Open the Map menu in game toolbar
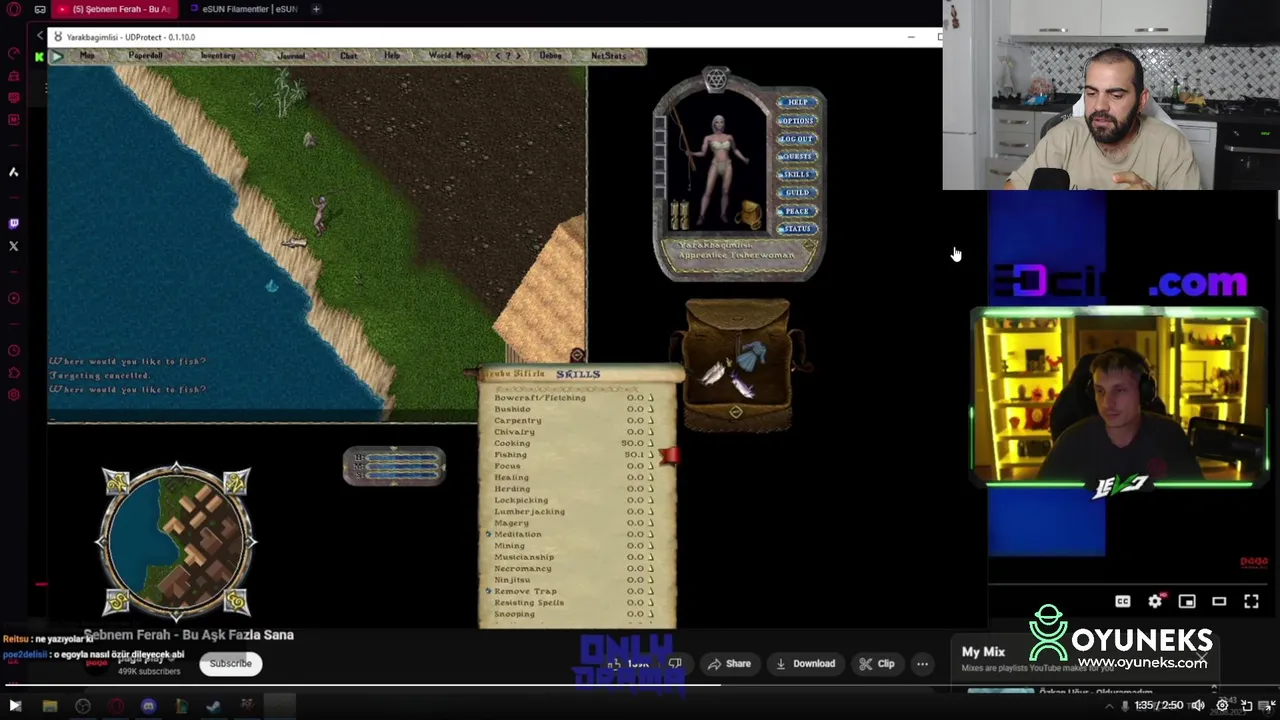Viewport: 1280px width, 720px height. 87,56
